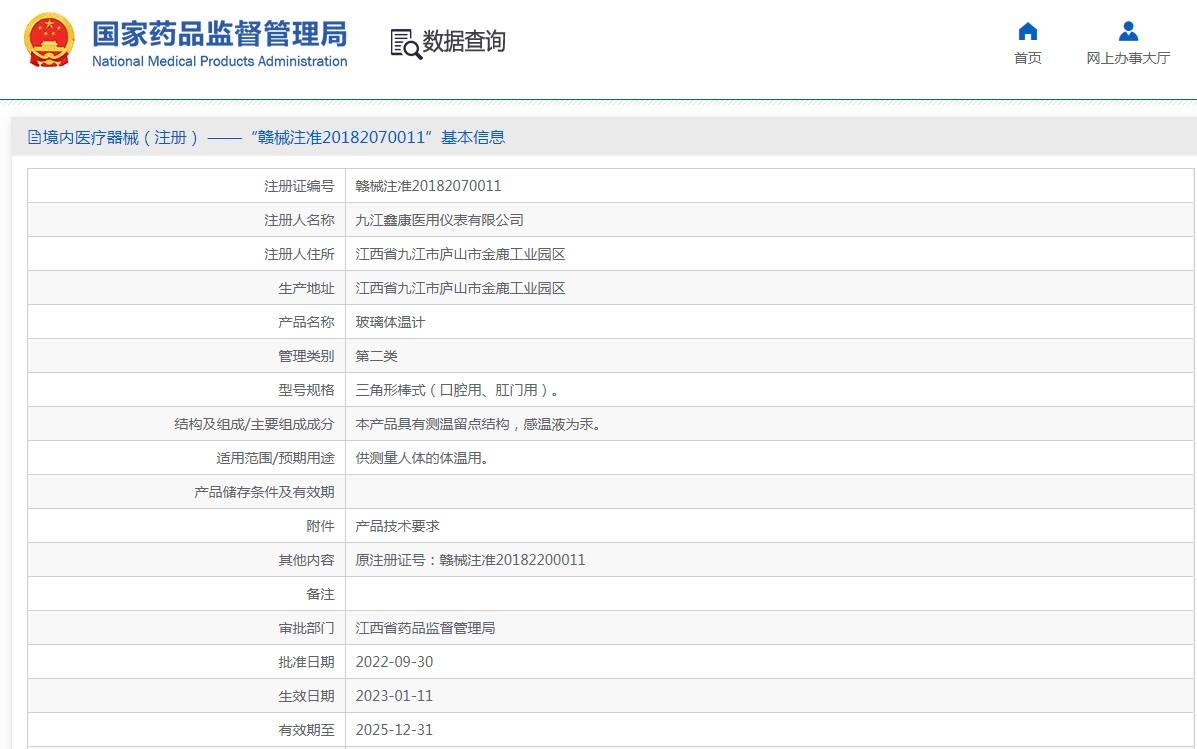The width and height of the screenshot is (1197, 749).
Task: Click the 注册人名称 label
Action: pyautogui.click(x=299, y=220)
